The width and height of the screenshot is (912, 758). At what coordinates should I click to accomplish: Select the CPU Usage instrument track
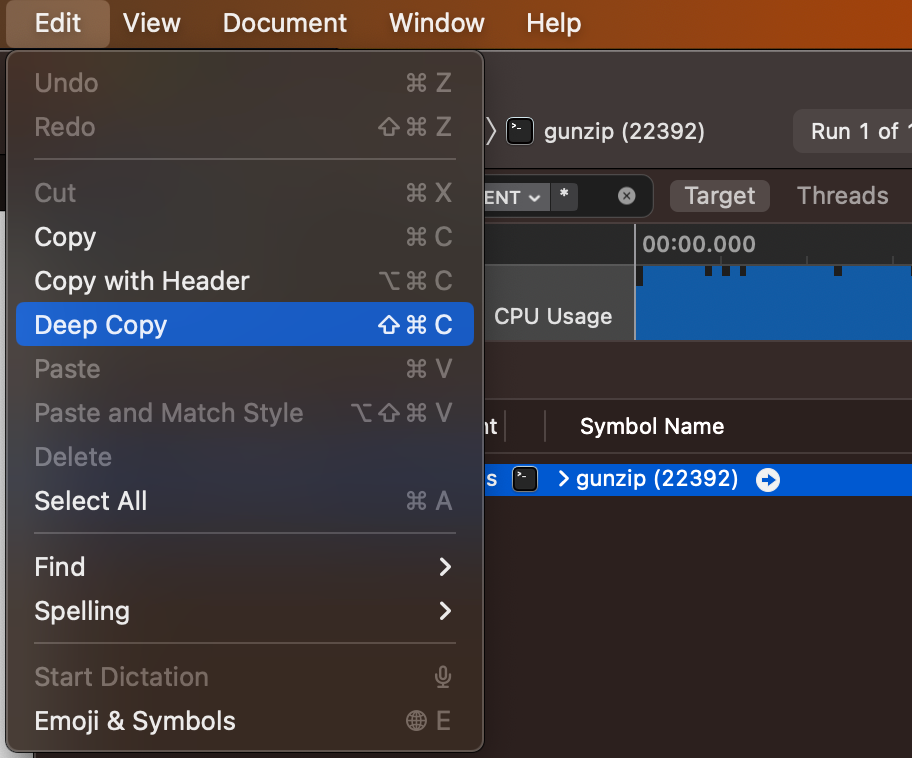pyautogui.click(x=553, y=316)
